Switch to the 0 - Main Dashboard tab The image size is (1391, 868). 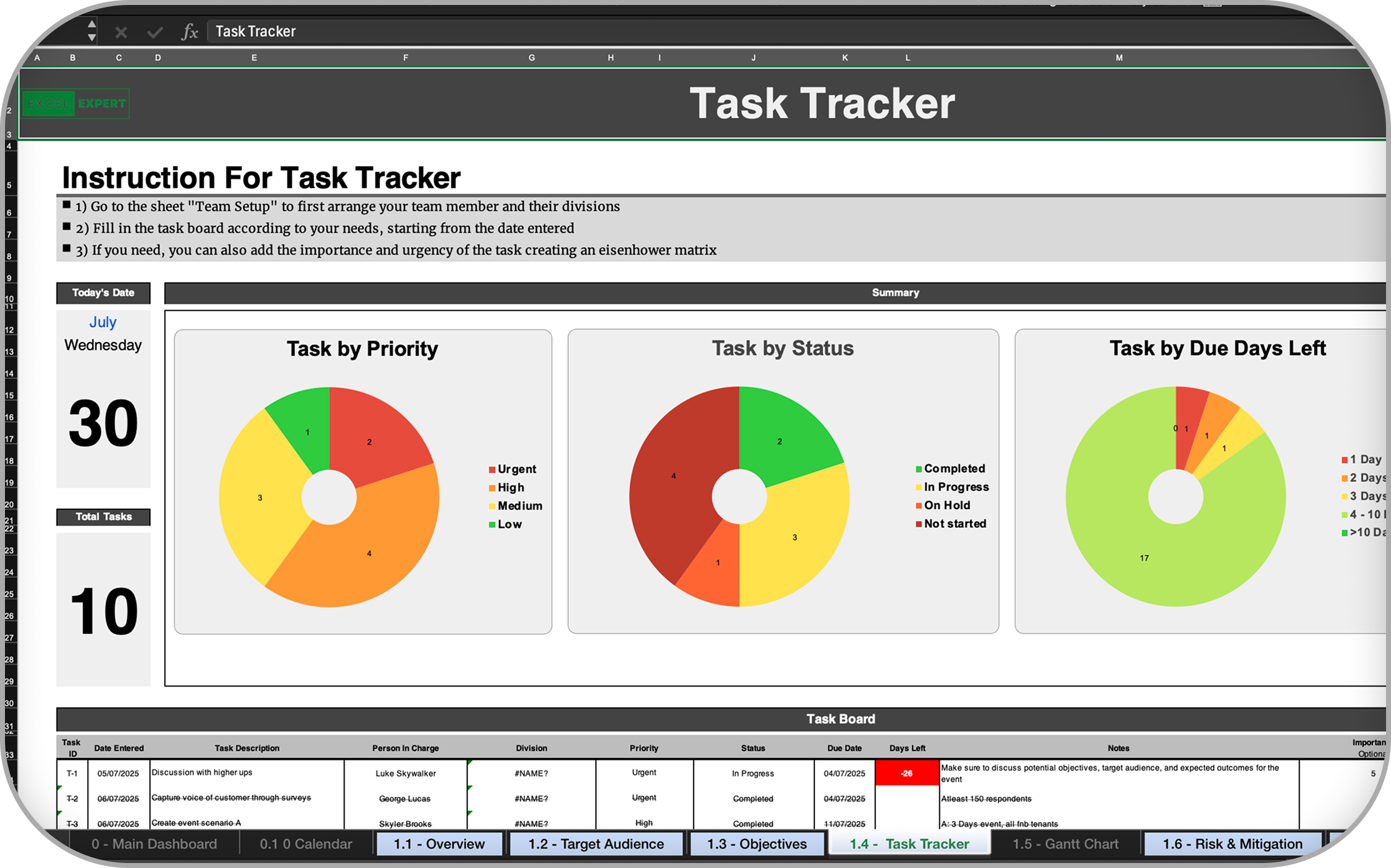(154, 844)
